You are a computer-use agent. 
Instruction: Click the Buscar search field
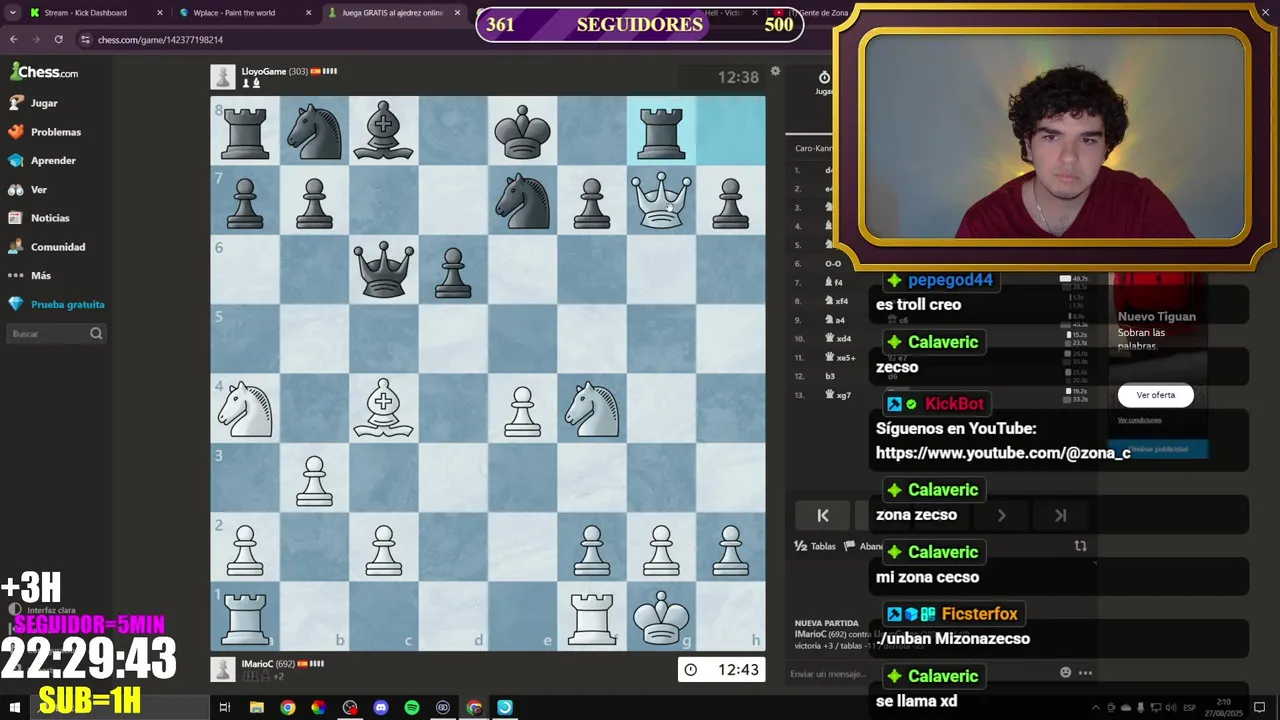(x=56, y=334)
